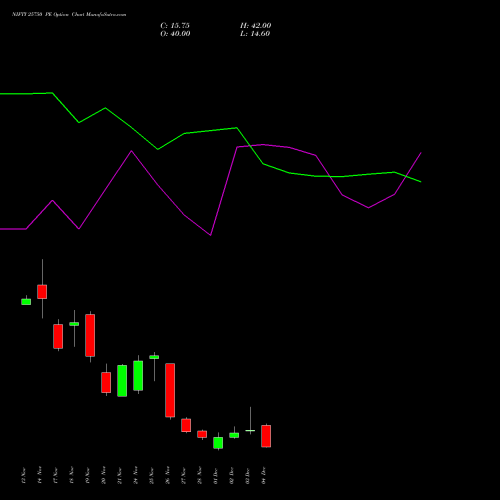Click the 01 Dec date label

click(x=216, y=475)
